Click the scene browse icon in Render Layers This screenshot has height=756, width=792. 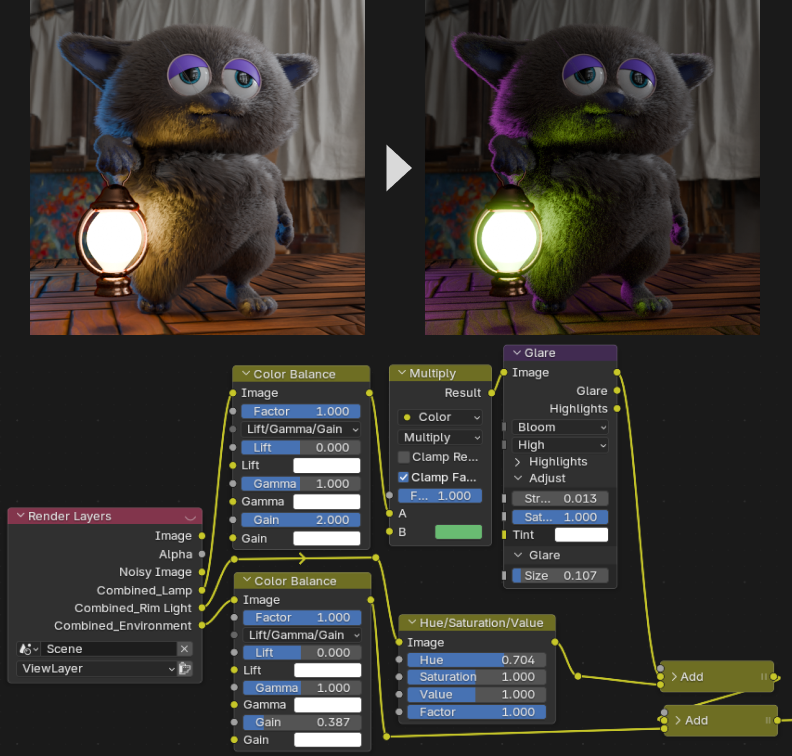pyautogui.click(x=27, y=649)
